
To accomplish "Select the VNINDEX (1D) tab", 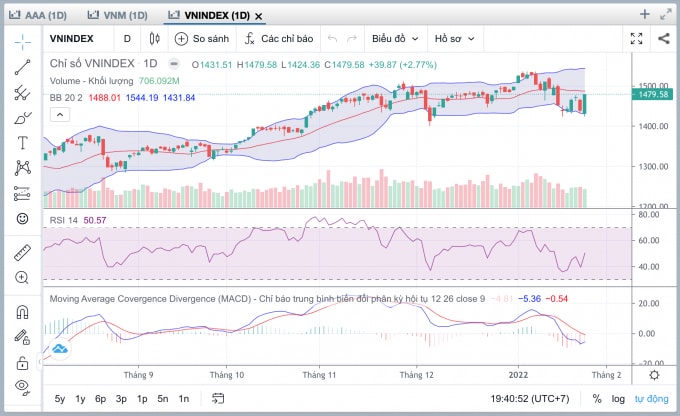I will 209,15.
